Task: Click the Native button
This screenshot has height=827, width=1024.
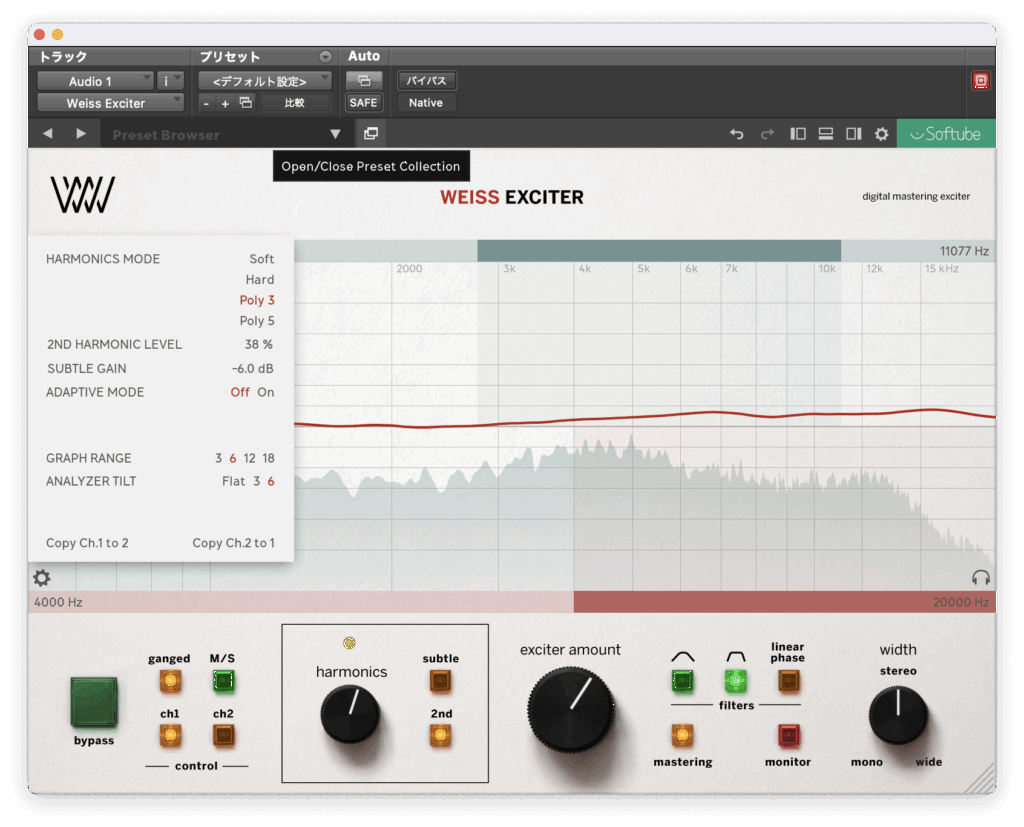Action: pos(426,103)
